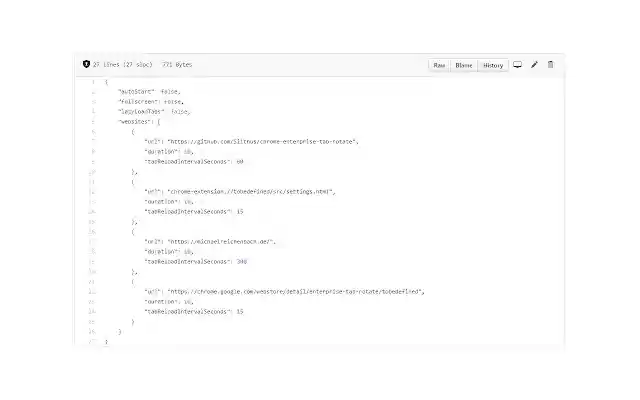Select the "autoStart" line text
Image resolution: width=640 pixels, height=400 pixels.
pos(149,92)
